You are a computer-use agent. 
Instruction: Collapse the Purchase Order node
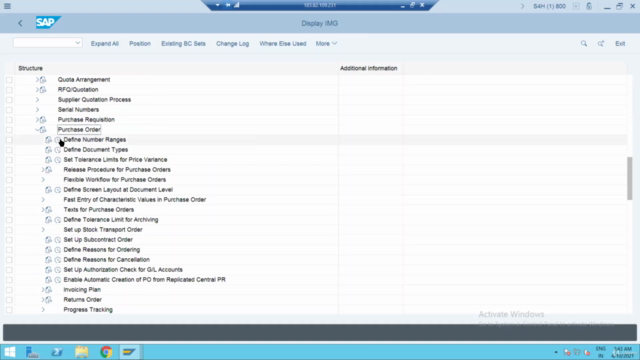pos(37,130)
